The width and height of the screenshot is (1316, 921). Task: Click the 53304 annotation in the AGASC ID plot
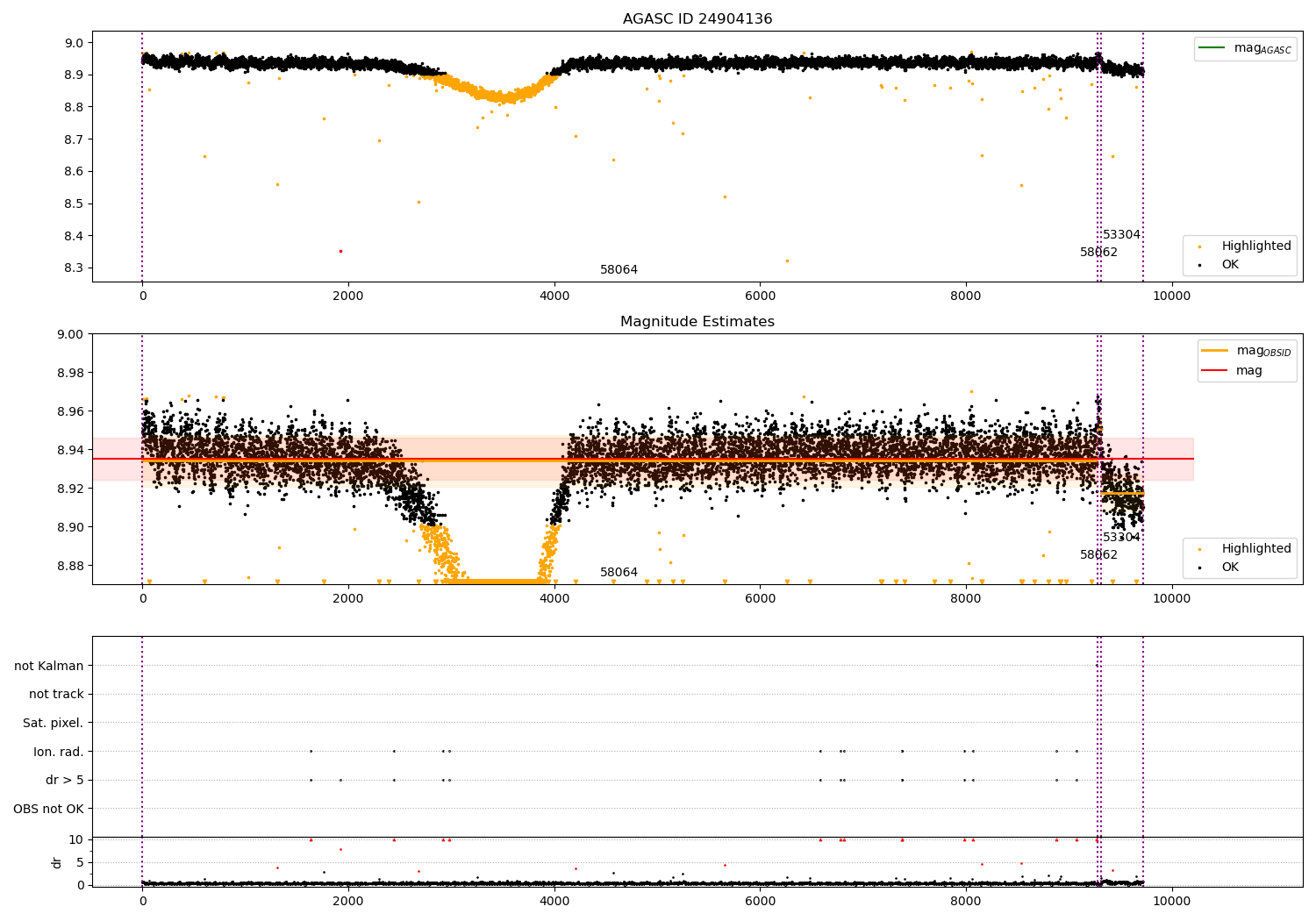click(x=1121, y=235)
